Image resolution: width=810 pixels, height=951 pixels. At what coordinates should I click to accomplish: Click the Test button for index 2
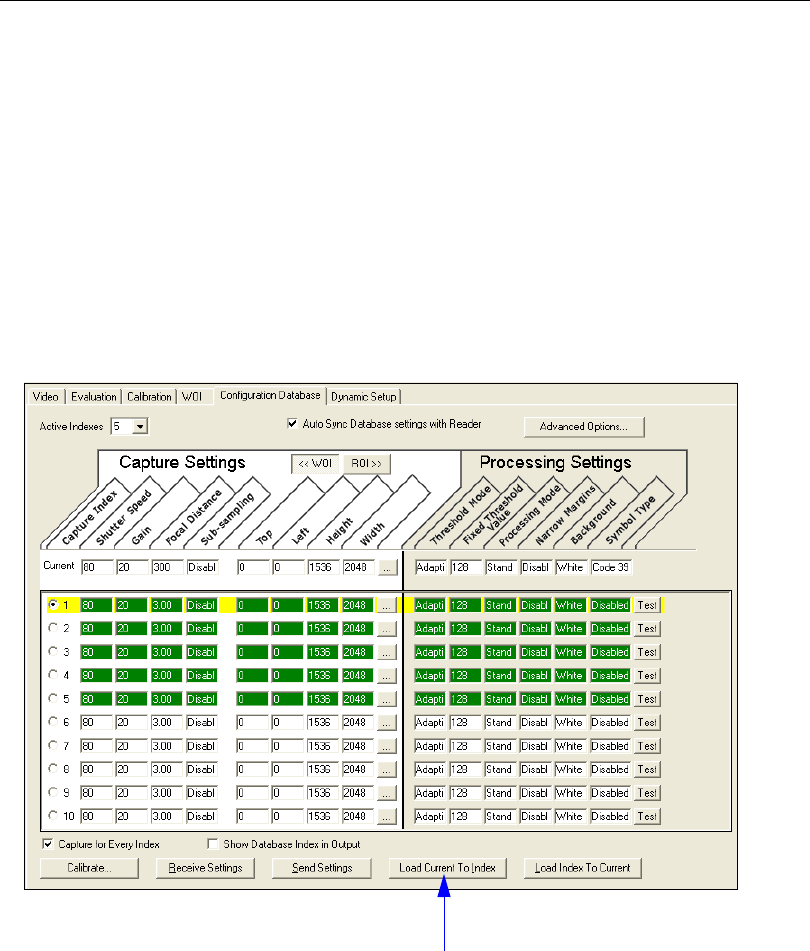point(647,629)
